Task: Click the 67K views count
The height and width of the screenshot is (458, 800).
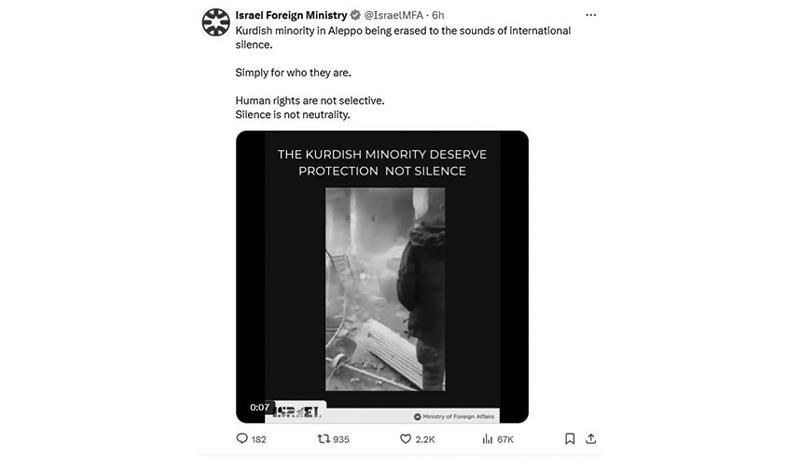Action: [x=505, y=439]
